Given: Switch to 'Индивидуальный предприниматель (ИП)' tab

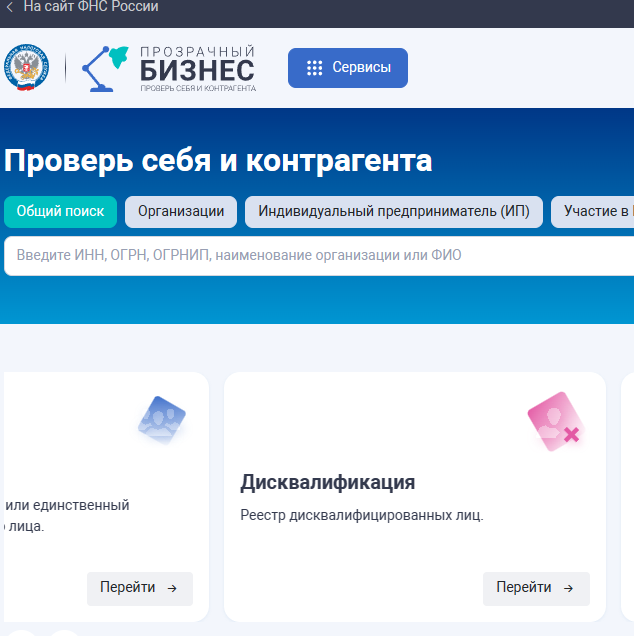Looking at the screenshot, I should (x=394, y=212).
